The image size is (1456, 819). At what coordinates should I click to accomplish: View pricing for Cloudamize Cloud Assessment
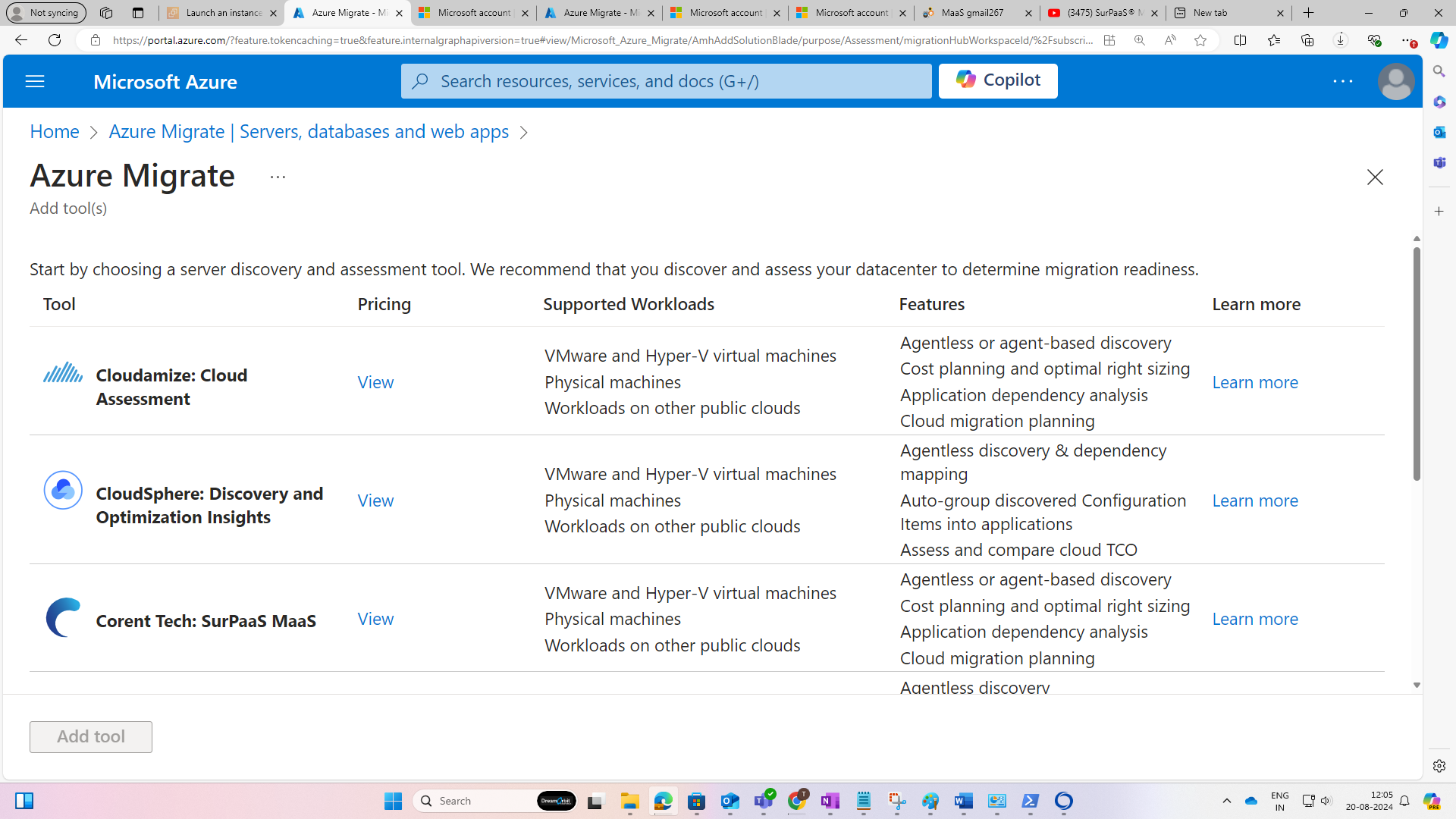coord(376,381)
